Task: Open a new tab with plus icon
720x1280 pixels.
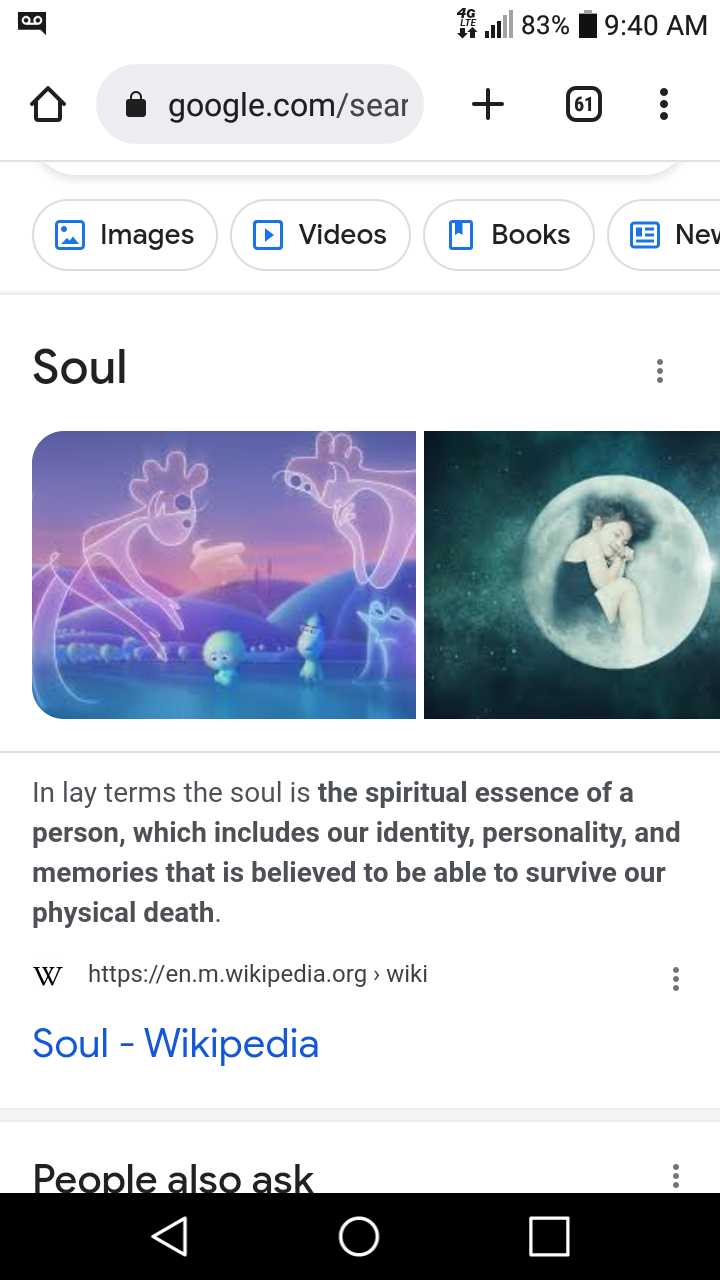Action: click(x=488, y=104)
